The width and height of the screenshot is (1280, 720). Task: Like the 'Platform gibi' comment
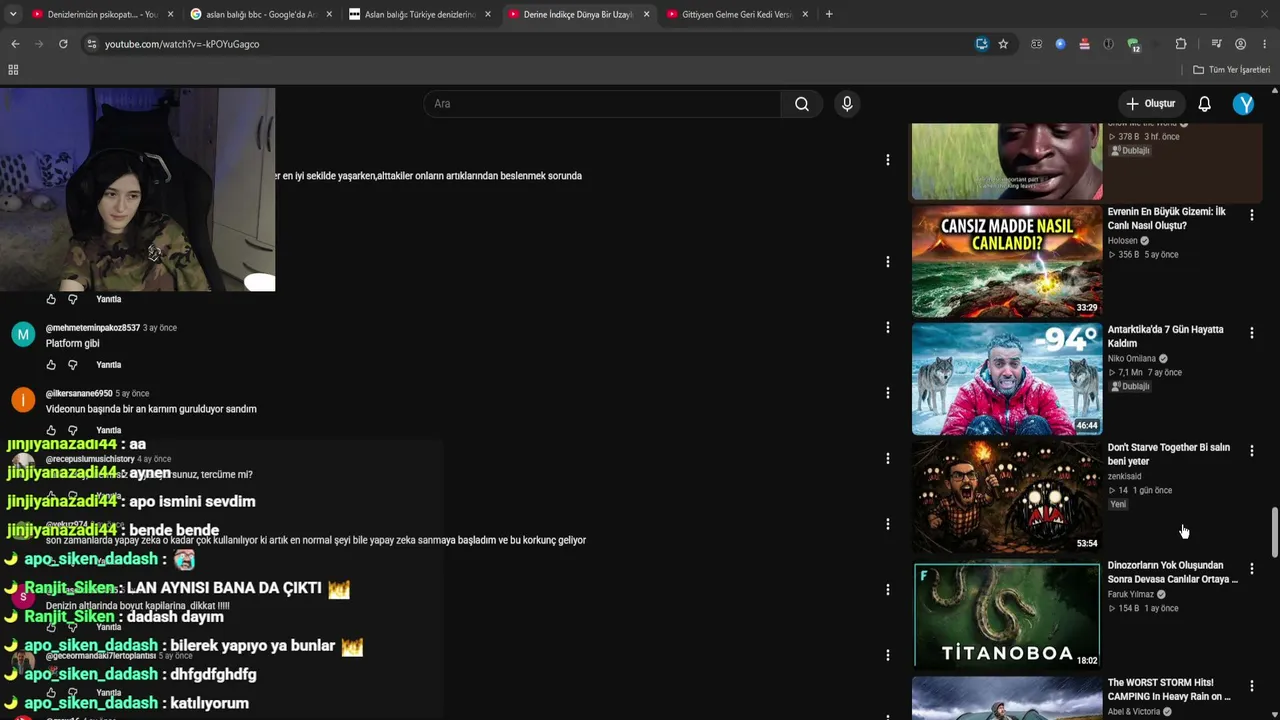51,365
